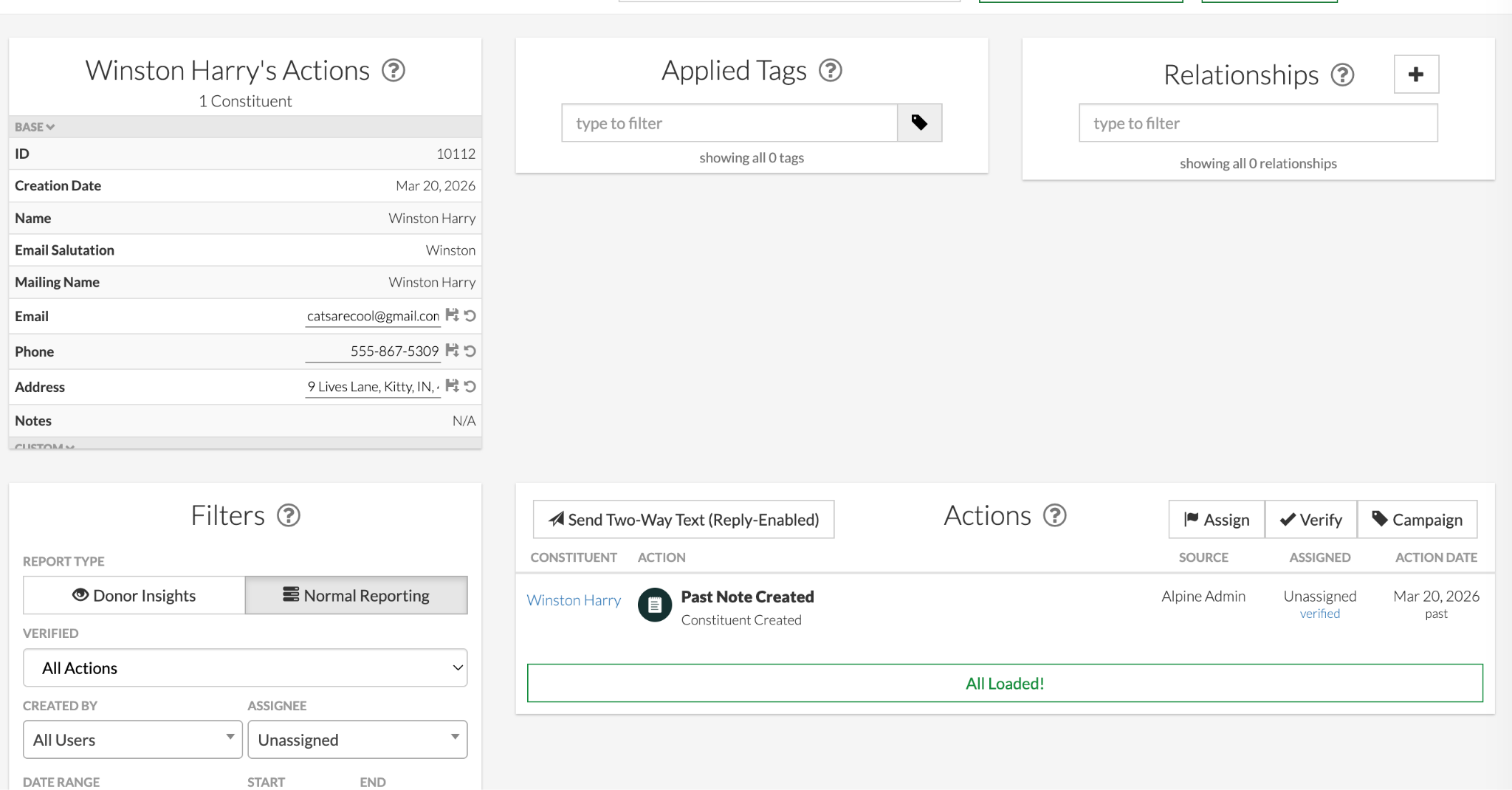Click the Past Note Created title
The height and width of the screenshot is (790, 1512).
(x=747, y=597)
